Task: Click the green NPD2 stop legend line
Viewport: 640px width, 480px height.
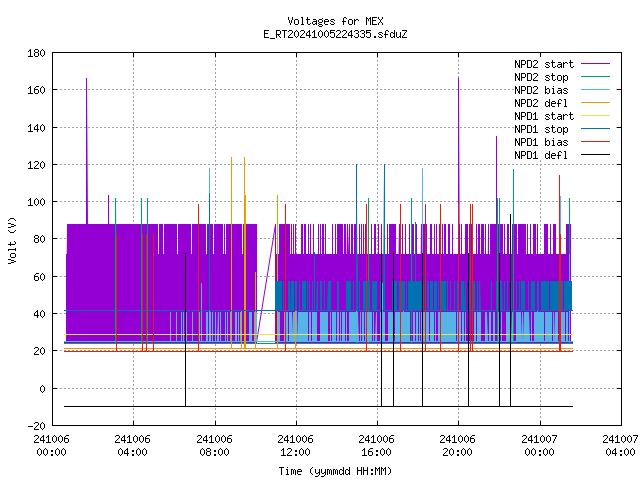Action: tap(595, 76)
